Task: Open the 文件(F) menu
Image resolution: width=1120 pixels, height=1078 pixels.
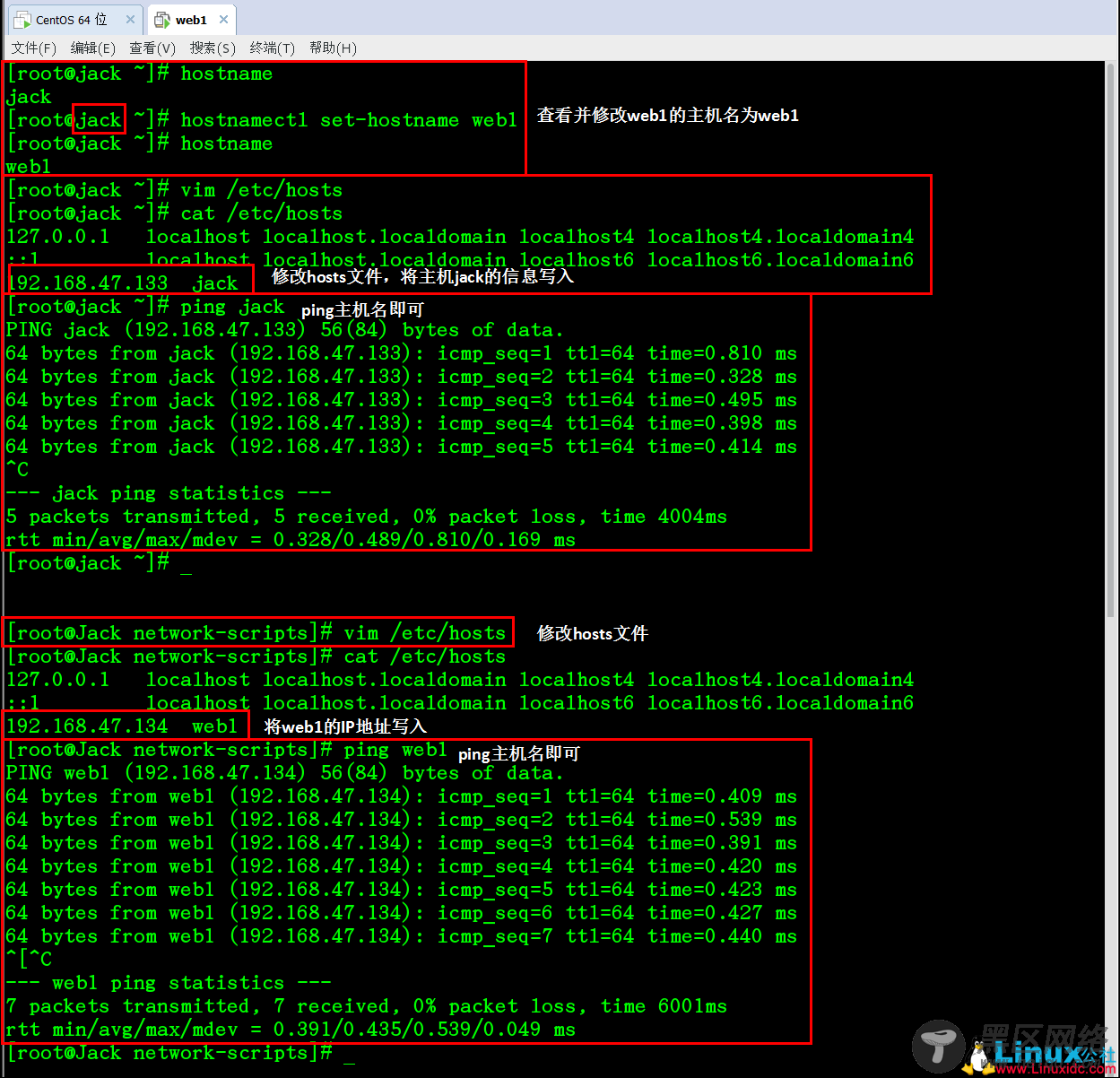Action: tap(34, 48)
